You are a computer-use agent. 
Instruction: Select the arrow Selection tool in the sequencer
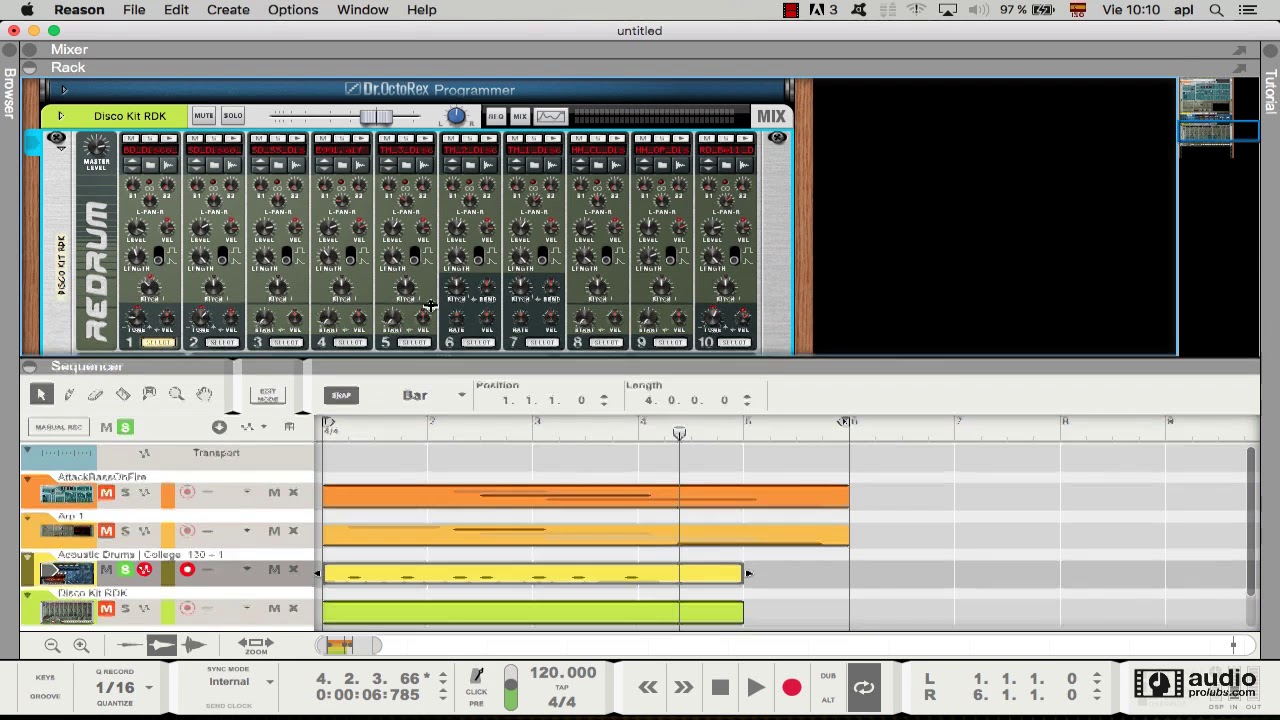41,395
